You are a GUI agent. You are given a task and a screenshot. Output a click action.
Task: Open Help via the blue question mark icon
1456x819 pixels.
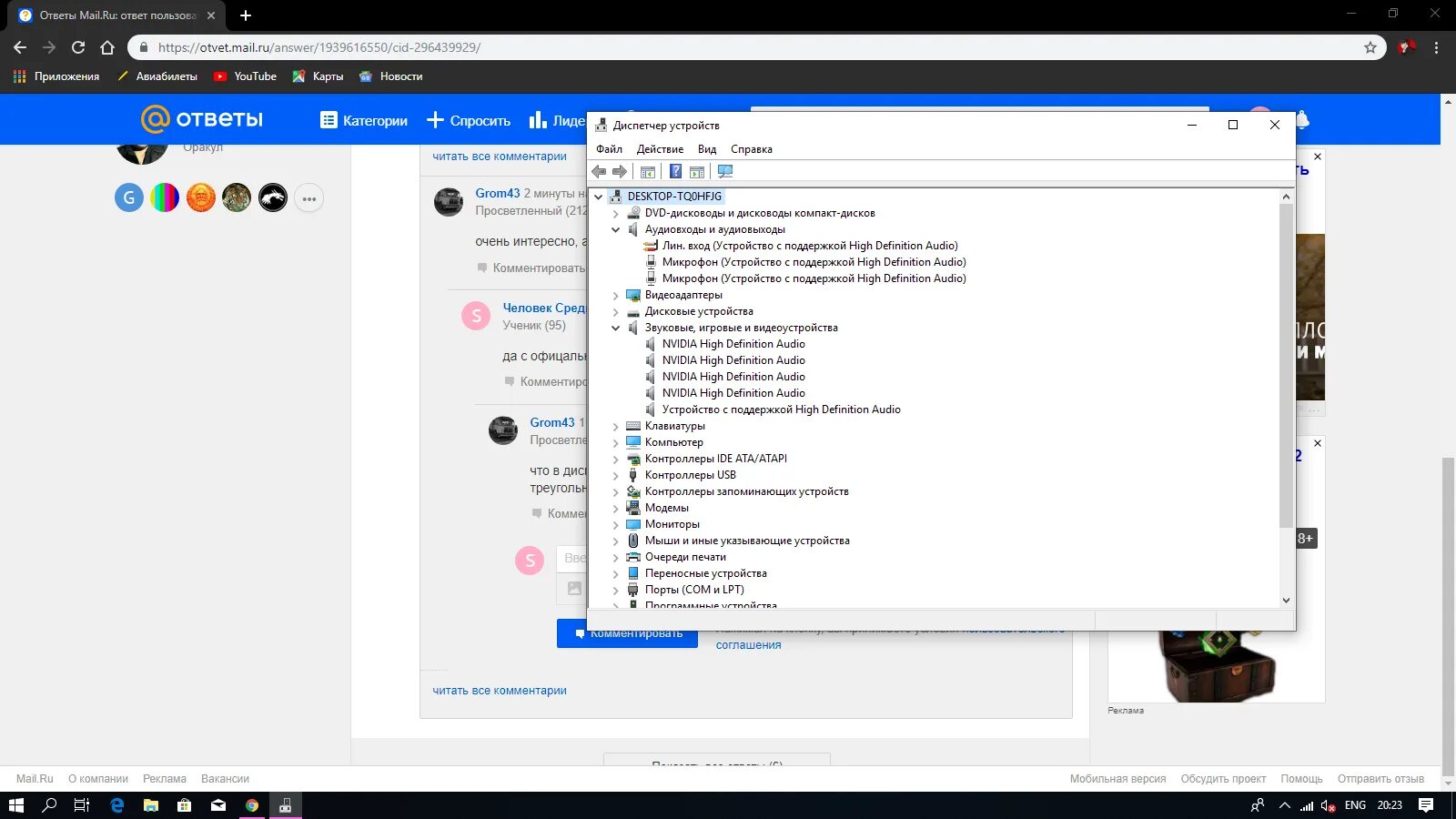(675, 172)
